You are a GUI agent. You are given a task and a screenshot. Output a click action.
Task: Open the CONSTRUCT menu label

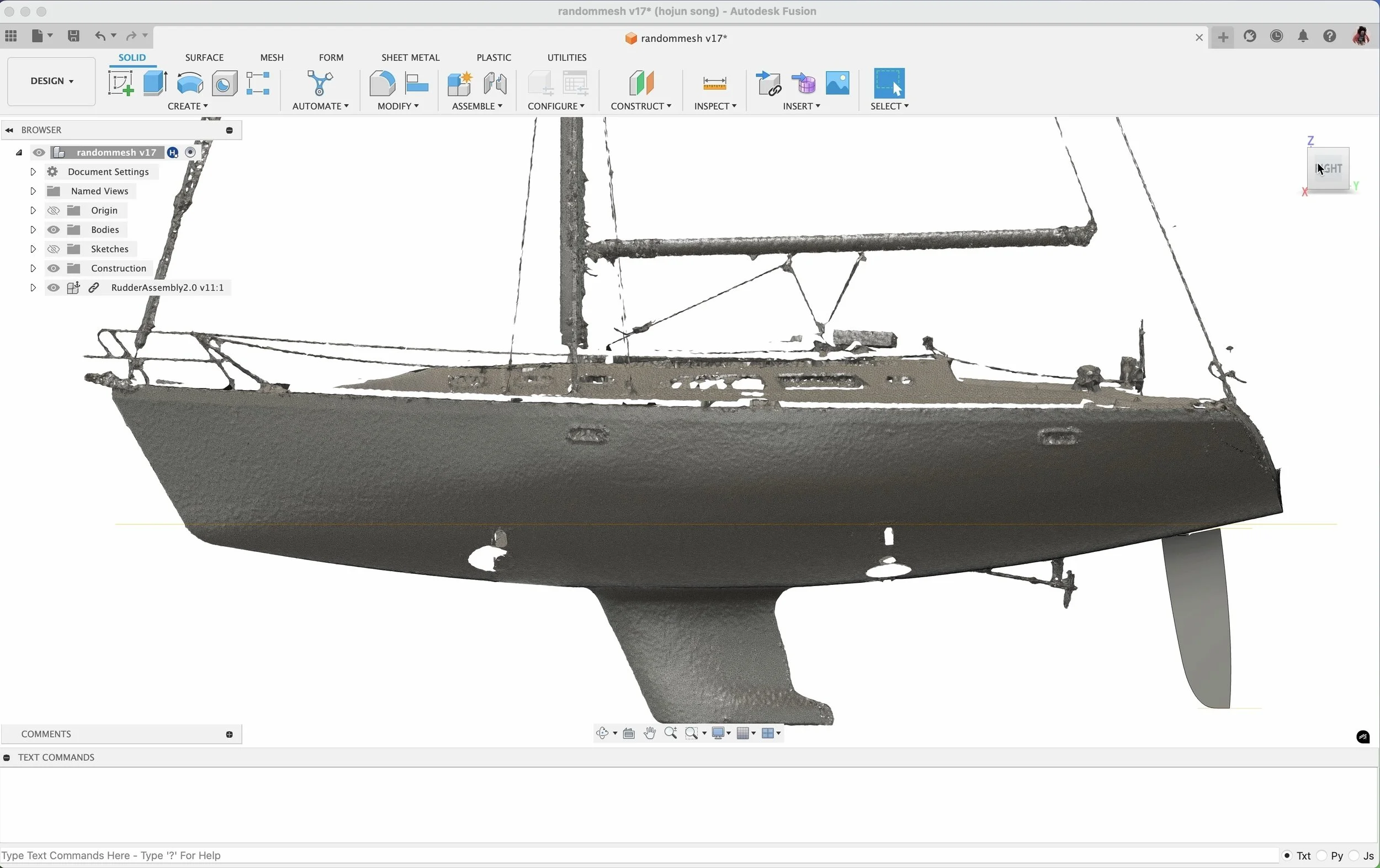pos(641,106)
